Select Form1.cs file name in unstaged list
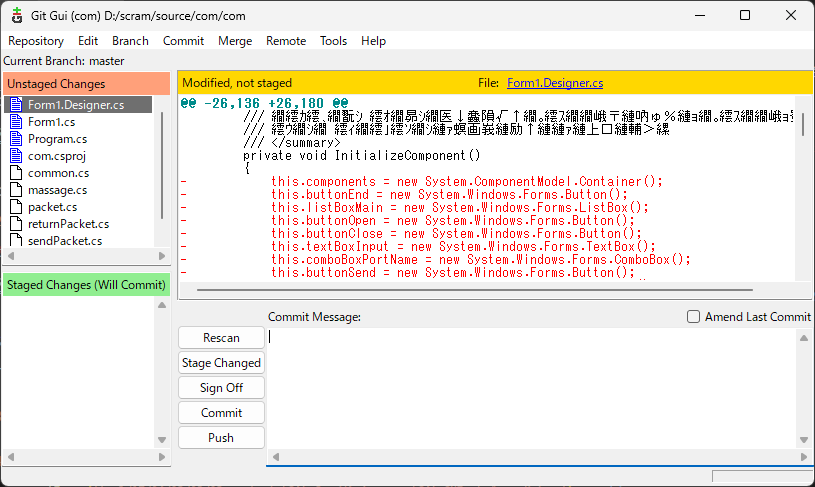This screenshot has height=487, width=815. pos(51,122)
